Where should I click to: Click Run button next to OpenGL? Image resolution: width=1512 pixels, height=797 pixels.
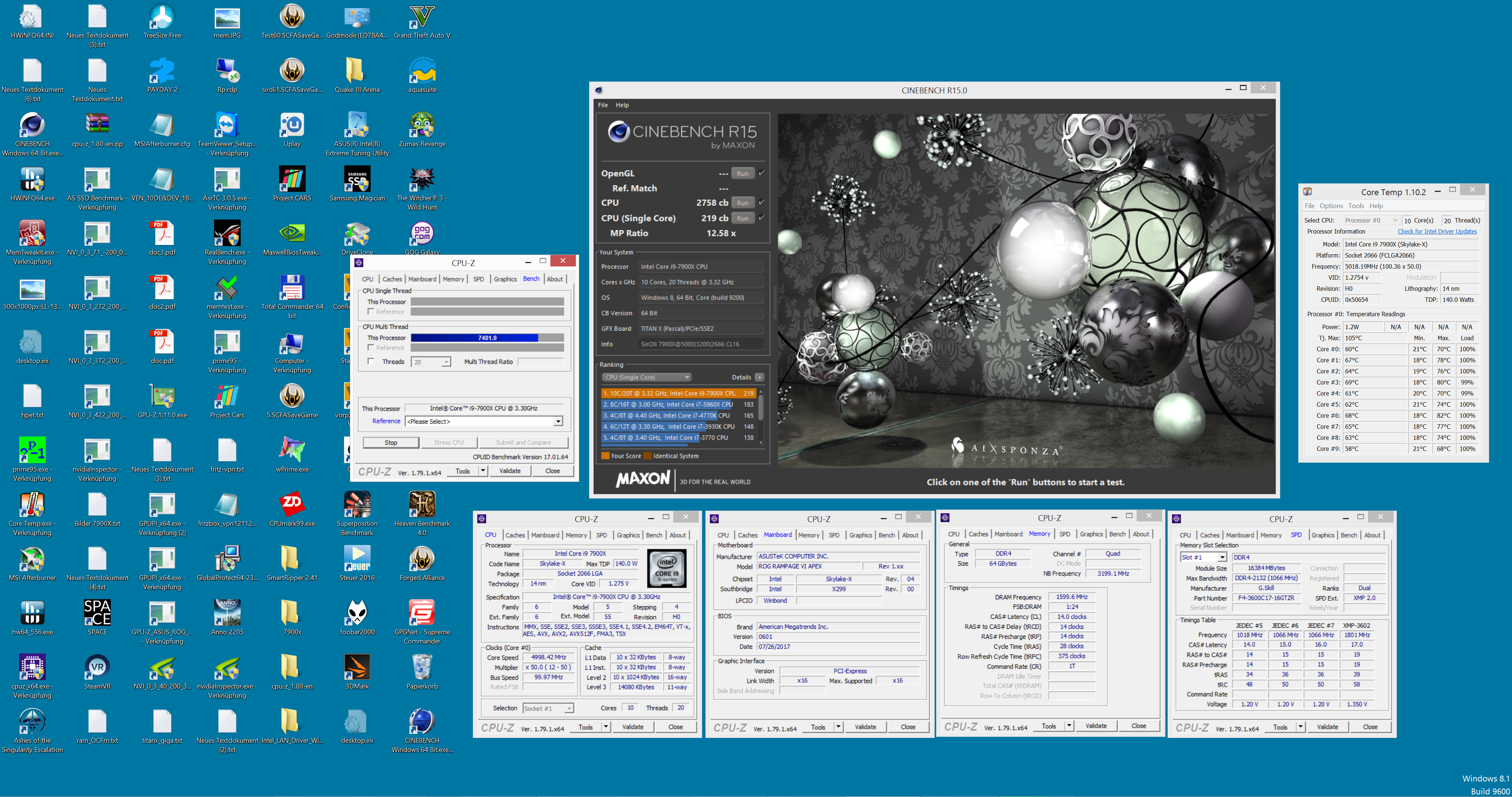pyautogui.click(x=742, y=173)
